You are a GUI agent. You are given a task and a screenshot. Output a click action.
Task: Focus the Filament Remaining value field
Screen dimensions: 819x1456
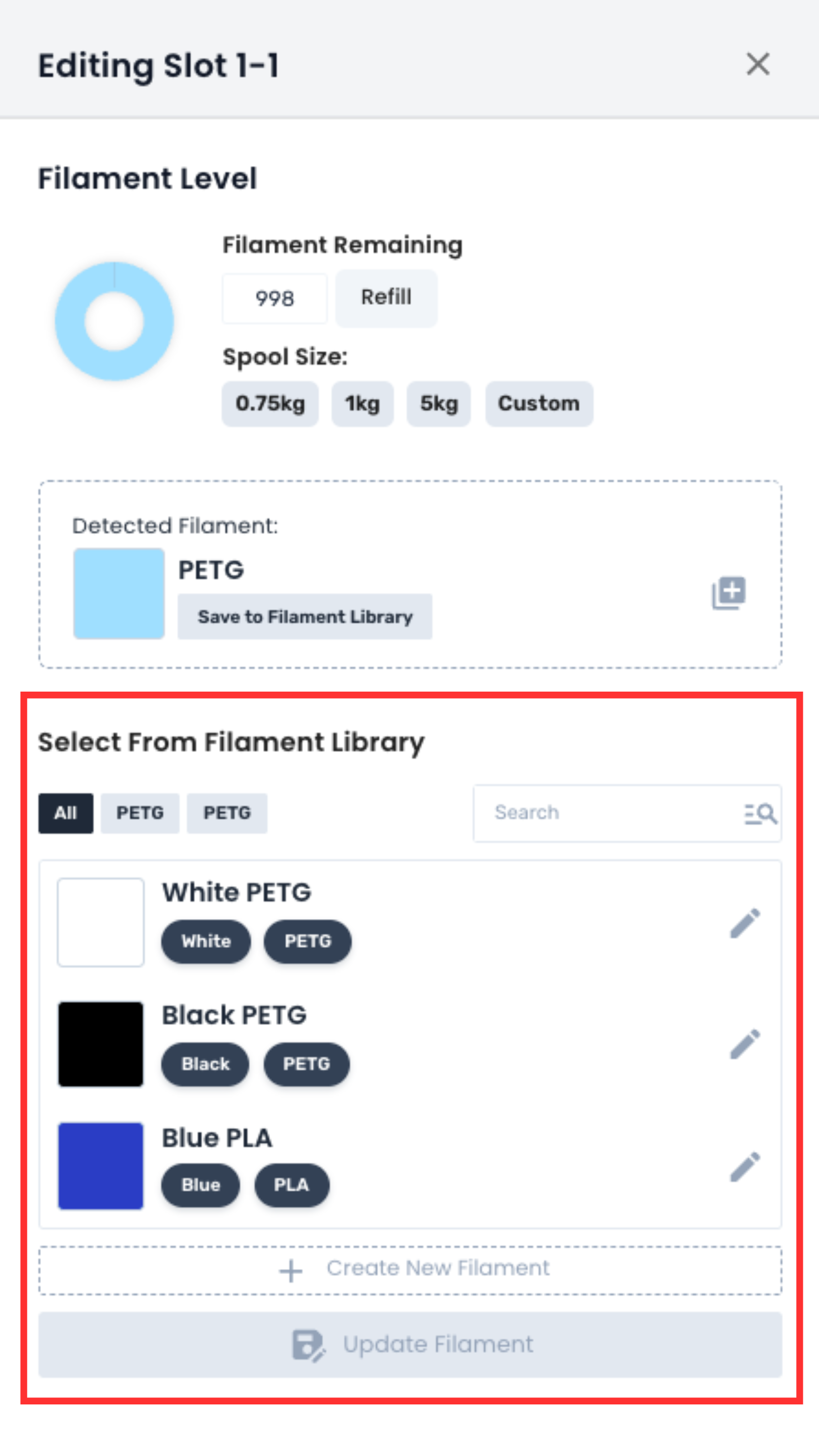click(275, 298)
